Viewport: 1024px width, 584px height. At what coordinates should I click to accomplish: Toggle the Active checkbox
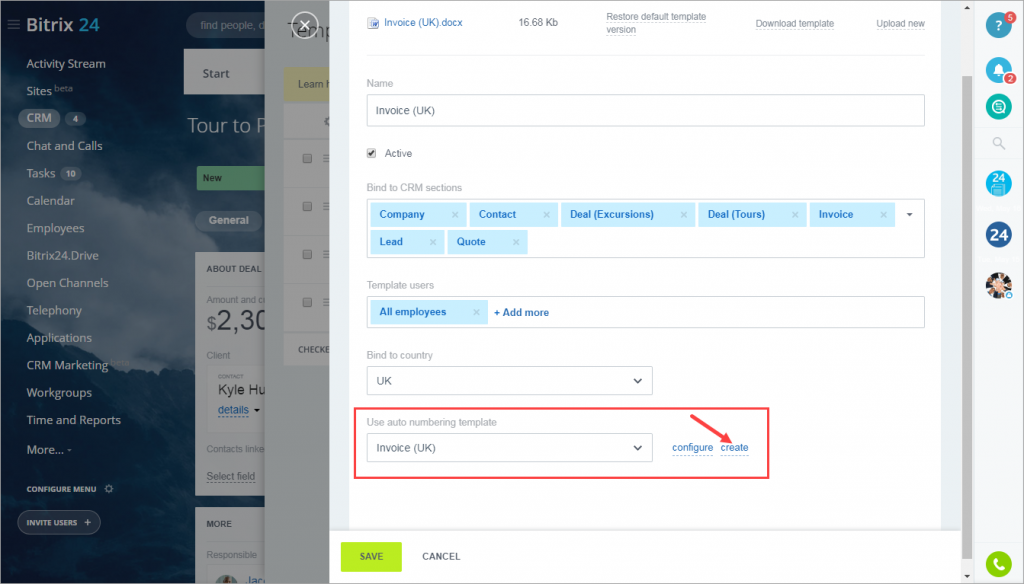tap(372, 154)
